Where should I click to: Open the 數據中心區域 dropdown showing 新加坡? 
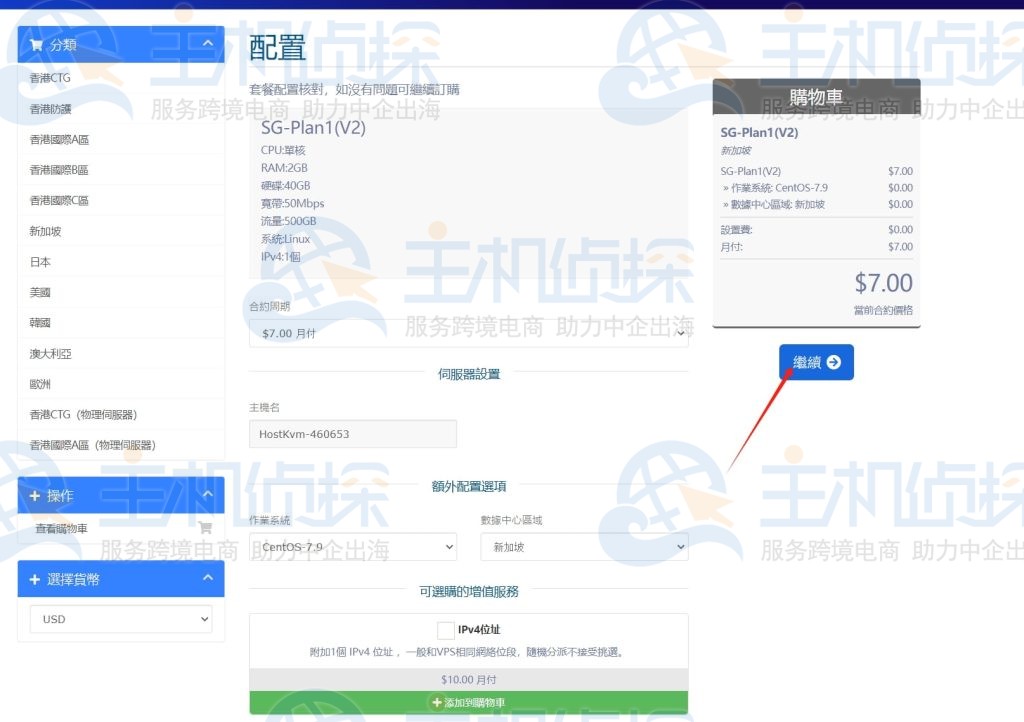(x=584, y=547)
